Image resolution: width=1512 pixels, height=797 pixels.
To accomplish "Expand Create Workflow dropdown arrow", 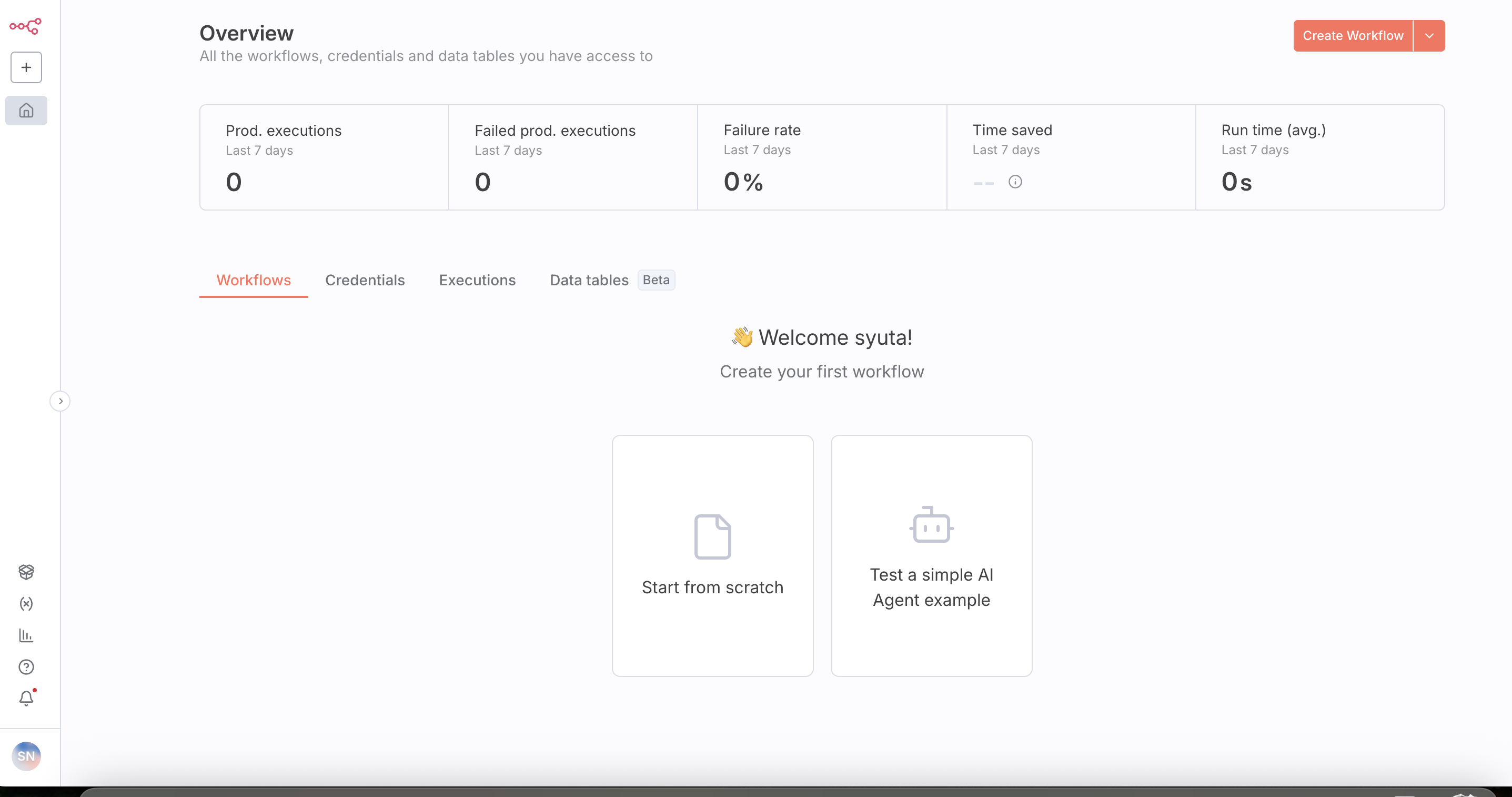I will (x=1429, y=36).
